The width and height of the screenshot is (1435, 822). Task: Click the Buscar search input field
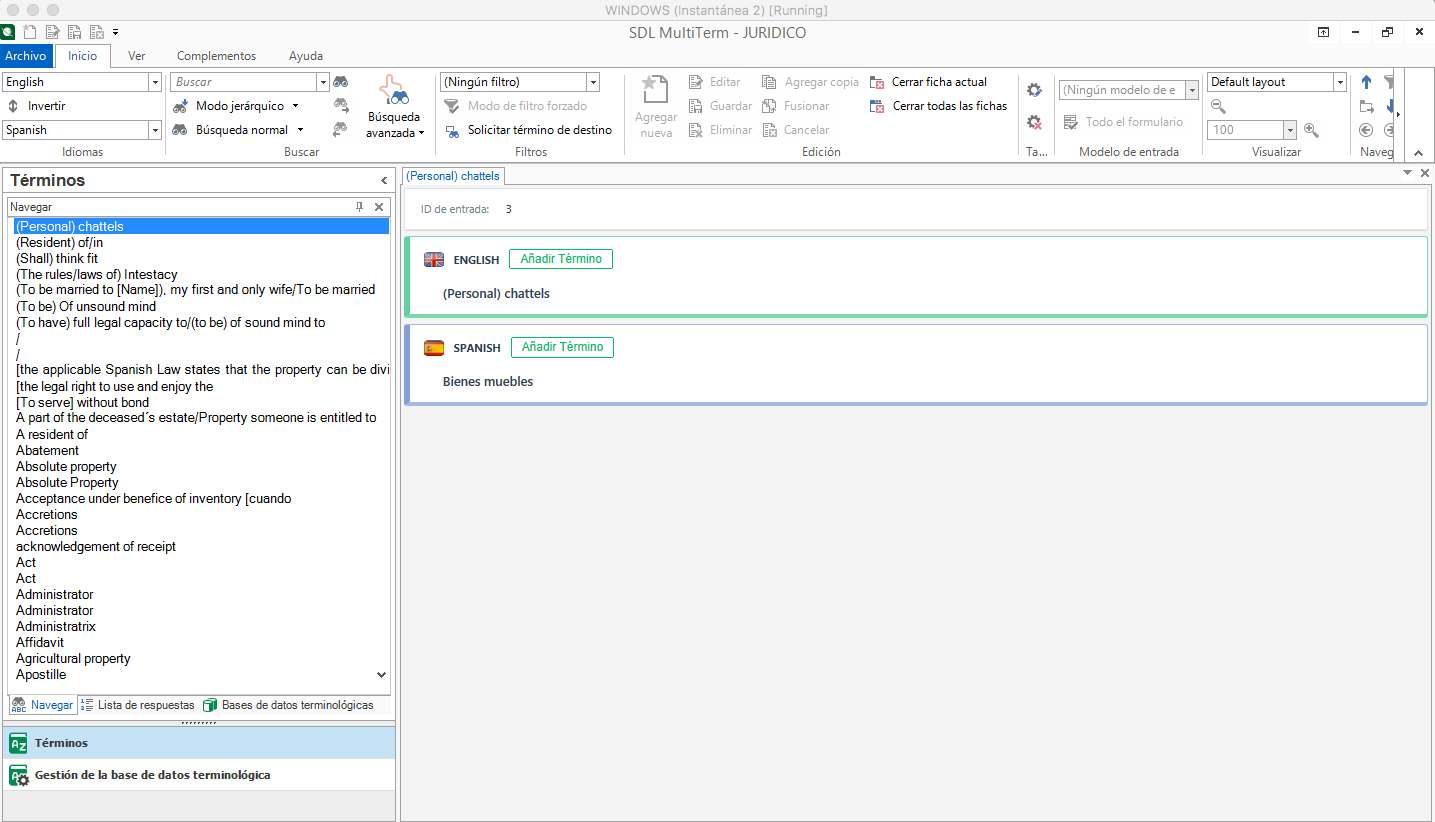point(243,82)
